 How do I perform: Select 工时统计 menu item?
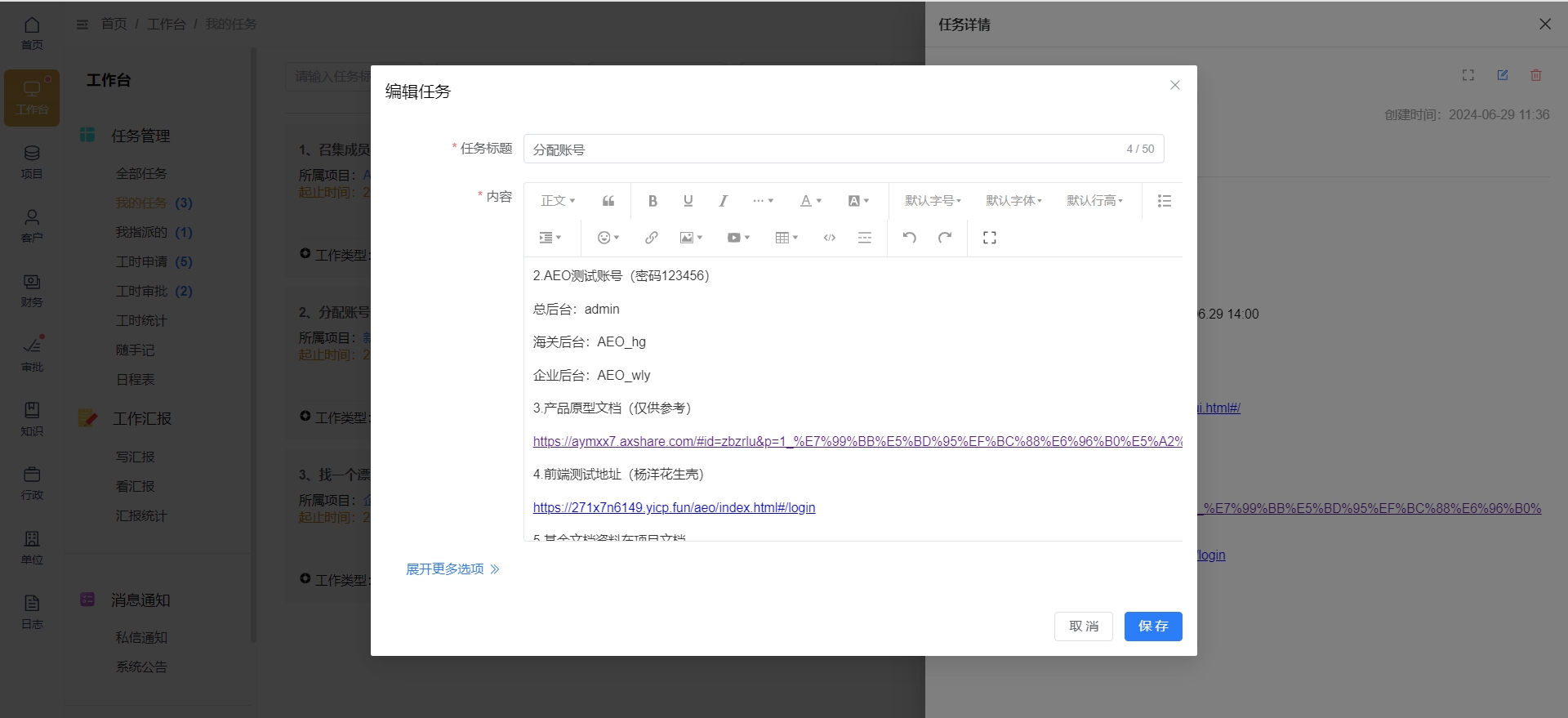(x=141, y=320)
